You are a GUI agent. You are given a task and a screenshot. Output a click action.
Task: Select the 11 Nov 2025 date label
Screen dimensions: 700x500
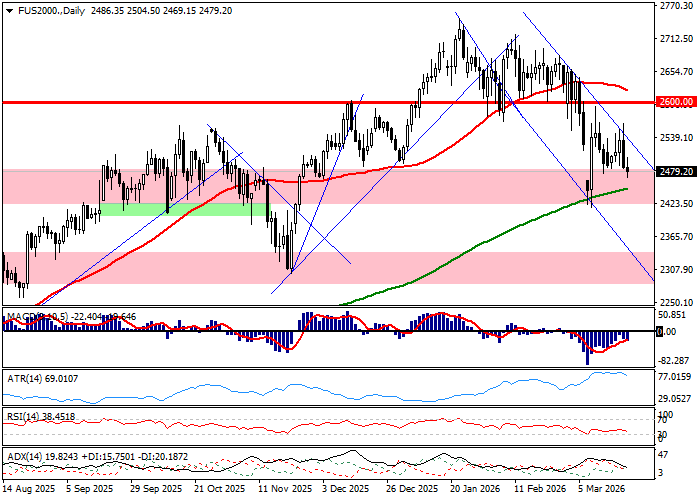click(x=279, y=490)
